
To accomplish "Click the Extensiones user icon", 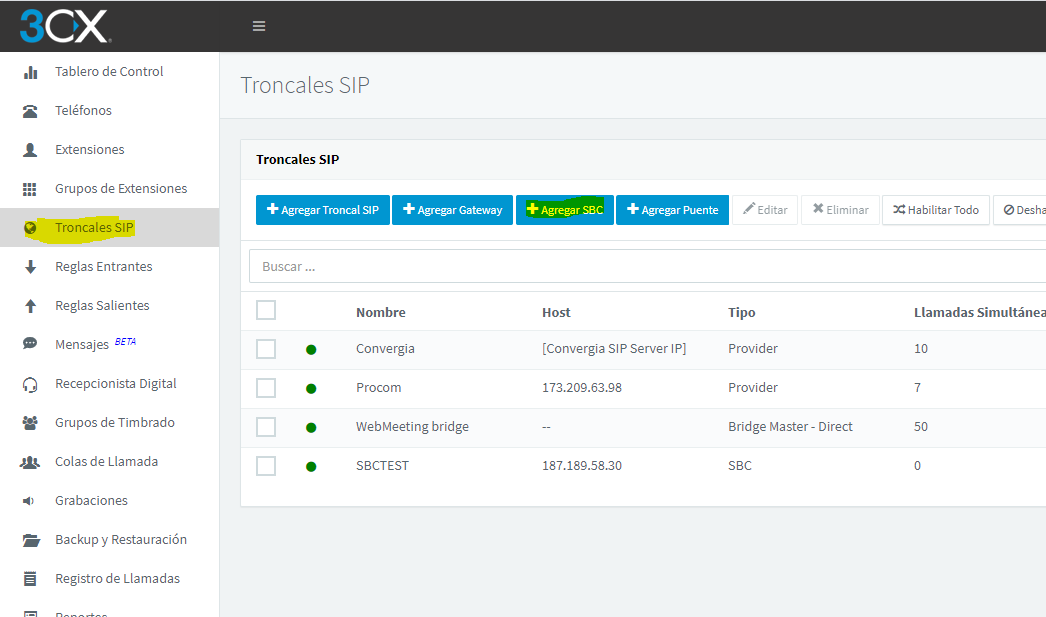I will (x=30, y=150).
